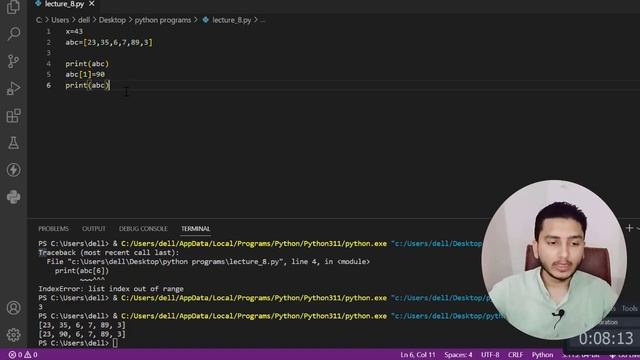Click the C: breadcrumb root
640x360 pixels.
[39, 20]
